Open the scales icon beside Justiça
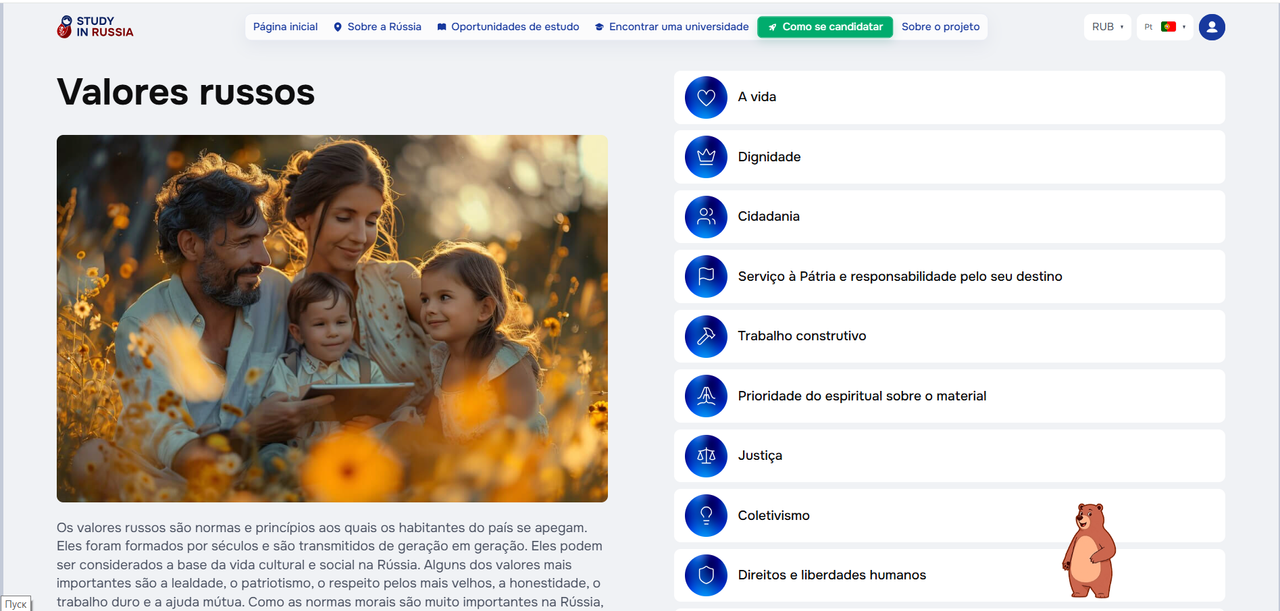Screen dimensions: 1280x611 (x=706, y=456)
